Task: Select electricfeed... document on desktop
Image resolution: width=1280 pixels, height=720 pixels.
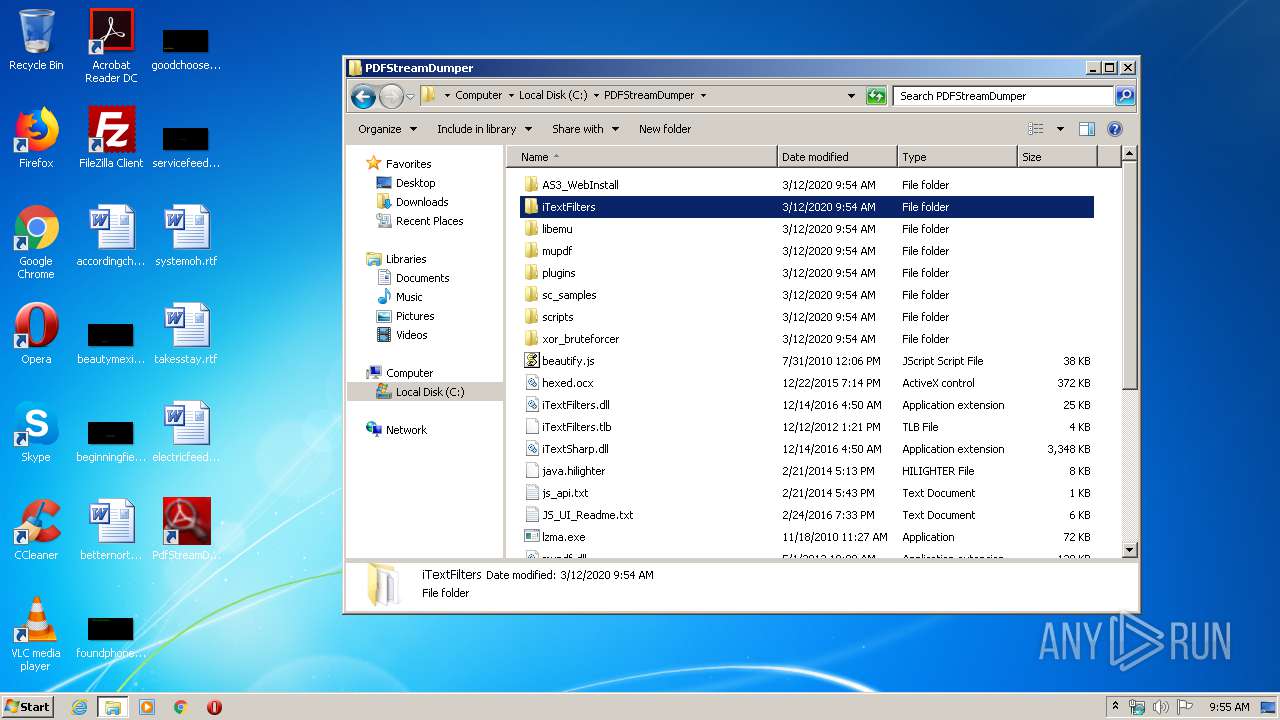Action: coord(187,432)
